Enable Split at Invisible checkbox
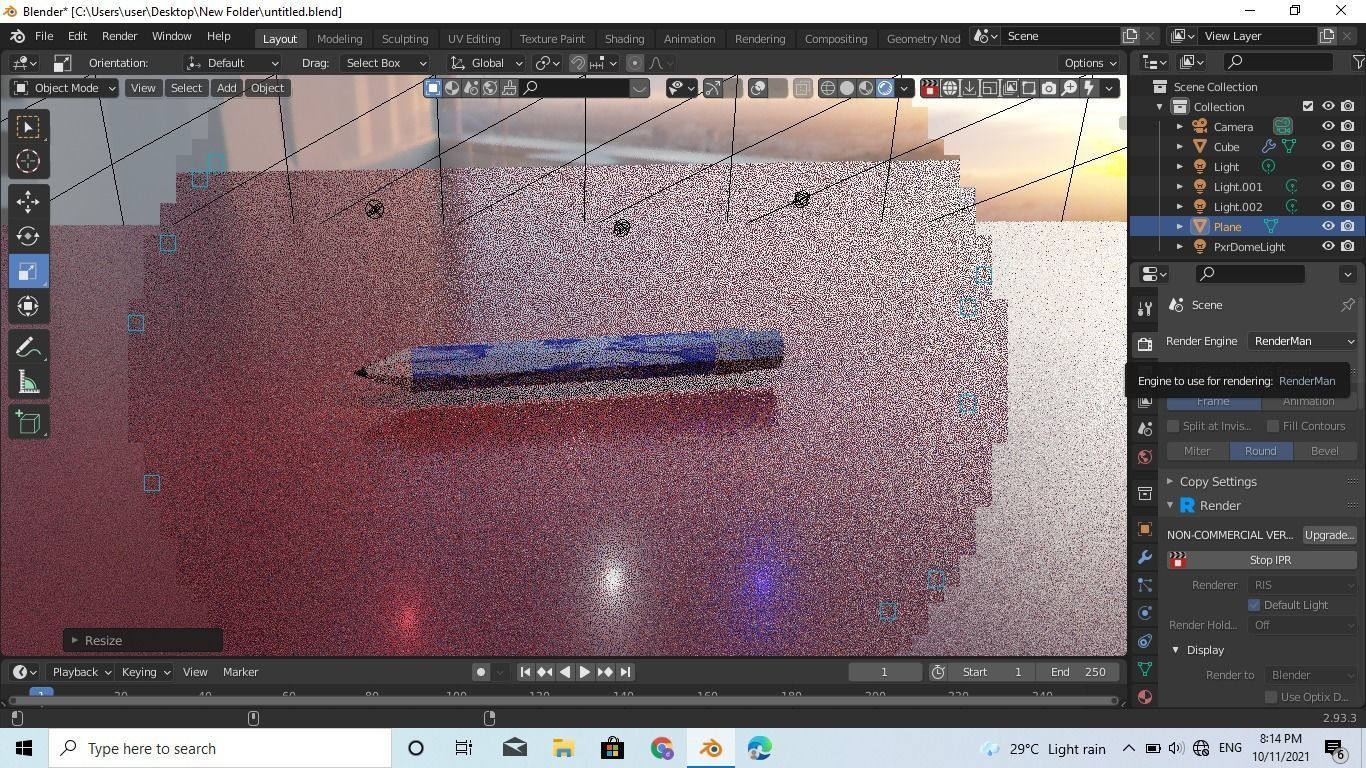This screenshot has width=1366, height=768. click(1173, 426)
